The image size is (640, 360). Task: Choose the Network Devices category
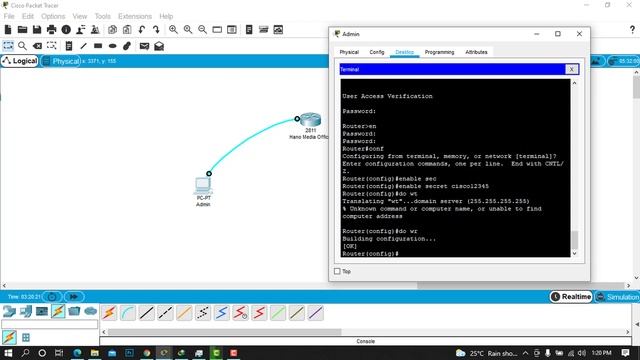[x=9, y=311]
